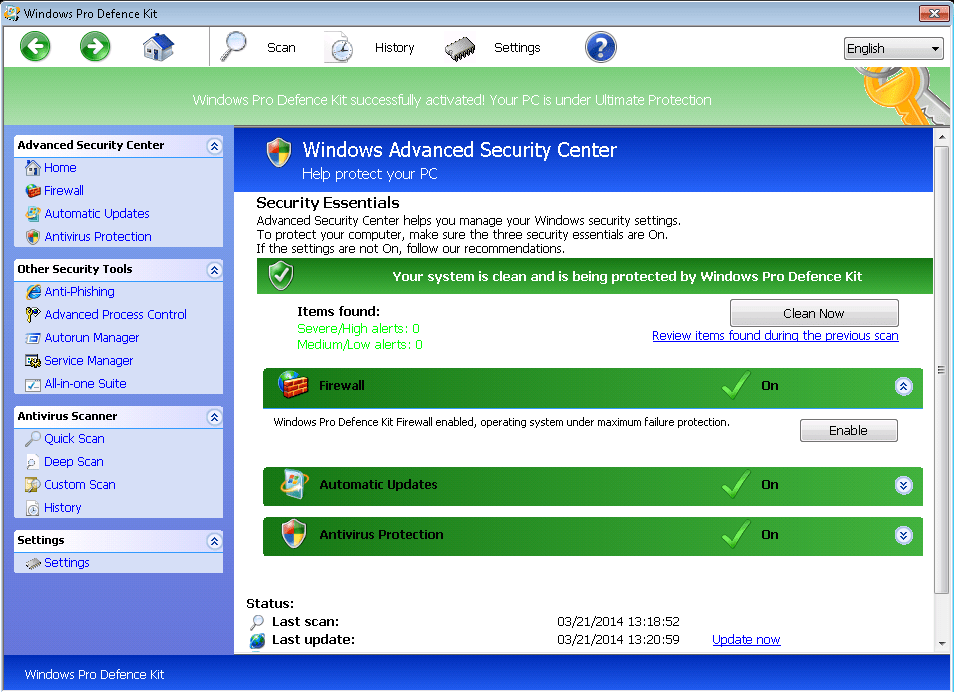Expand the Automatic Updates section chevron
The image size is (954, 692).
pos(903,485)
